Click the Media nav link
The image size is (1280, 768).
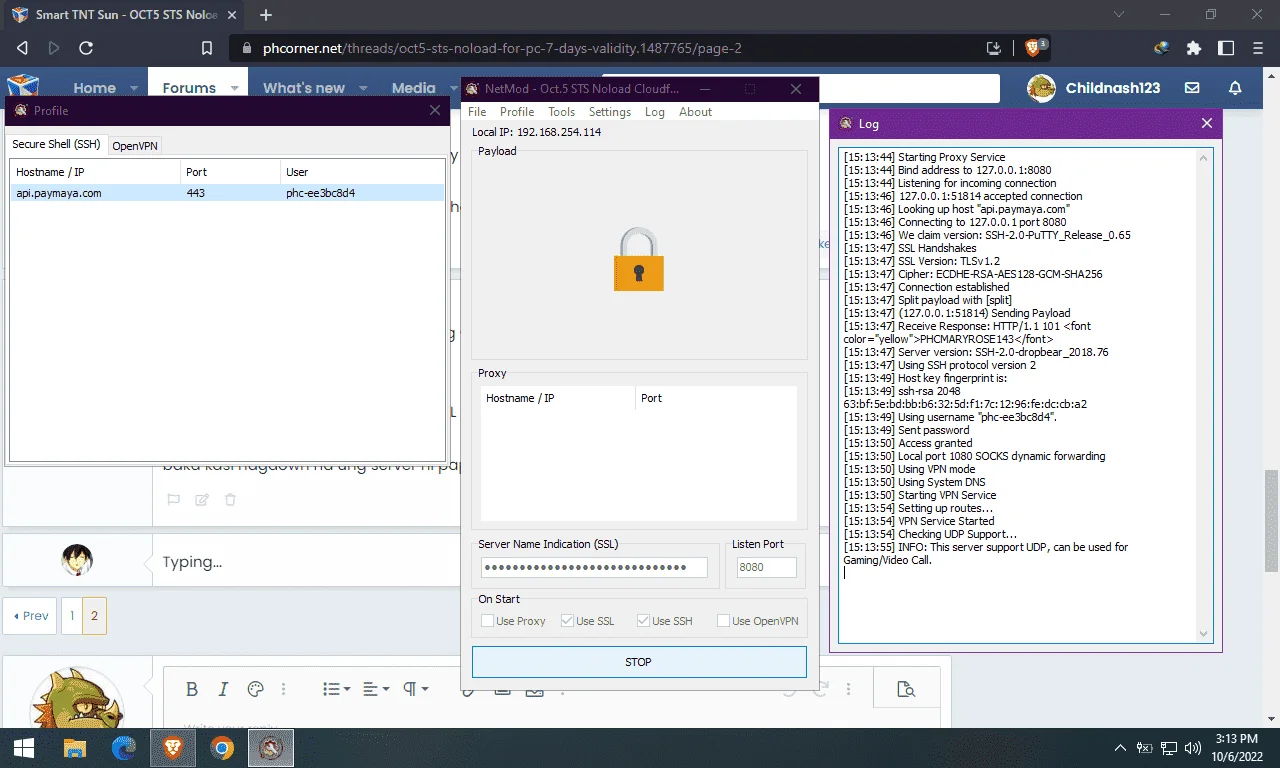pyautogui.click(x=414, y=88)
